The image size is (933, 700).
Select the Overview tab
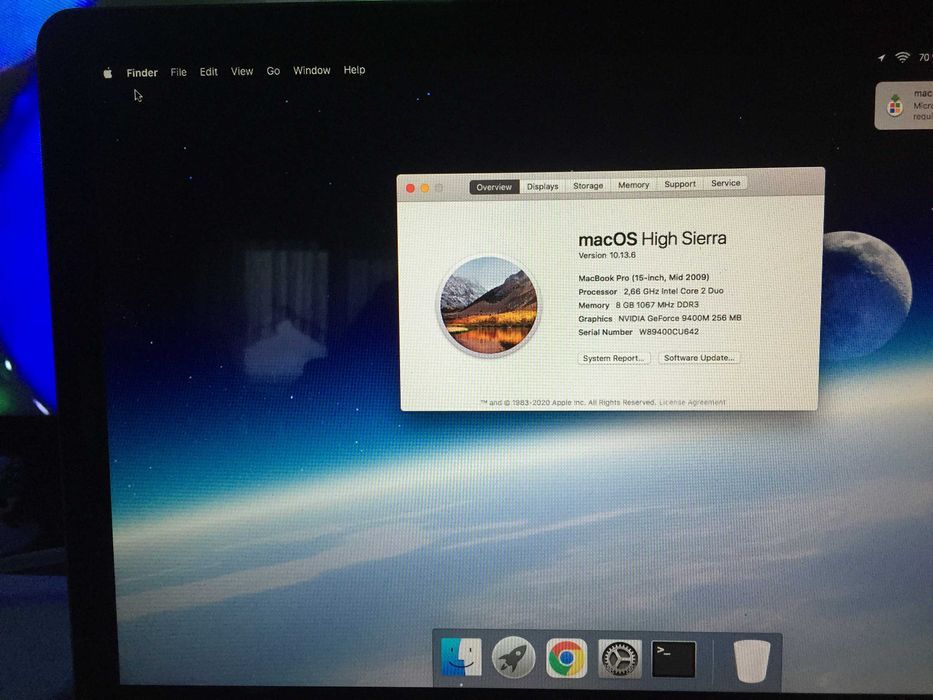[x=494, y=187]
